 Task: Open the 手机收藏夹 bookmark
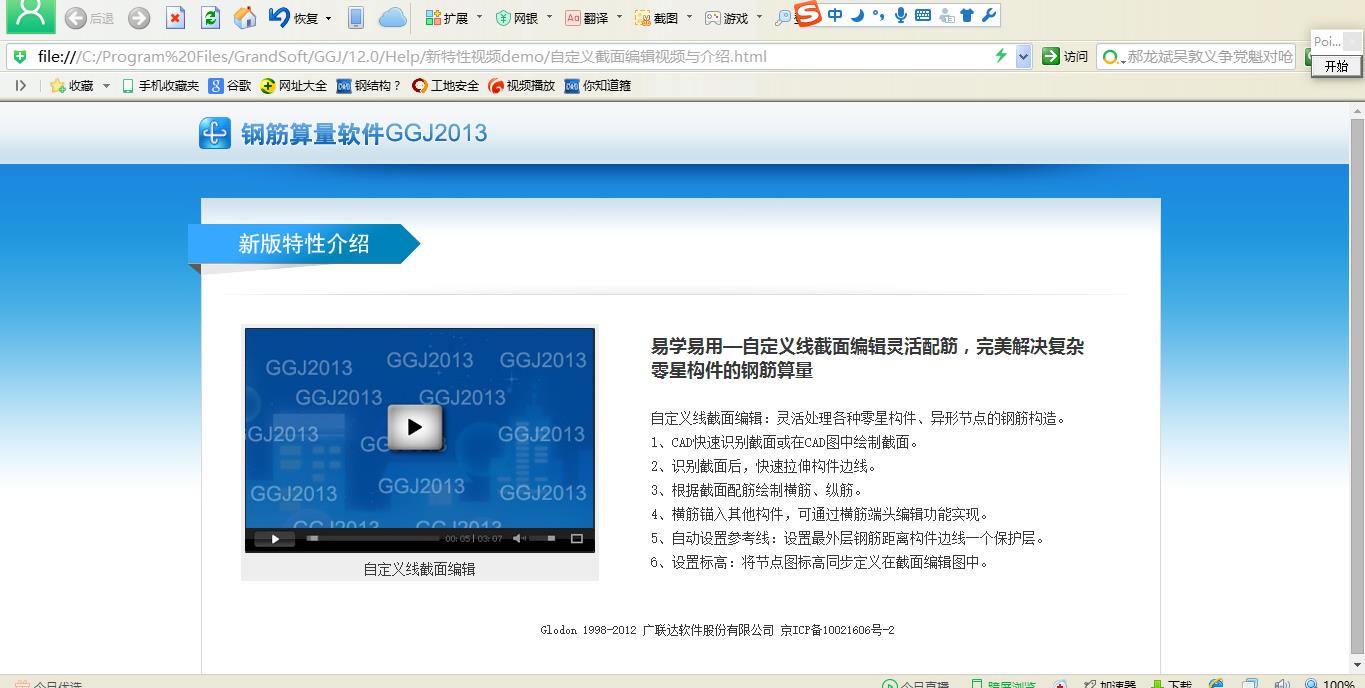coord(160,86)
